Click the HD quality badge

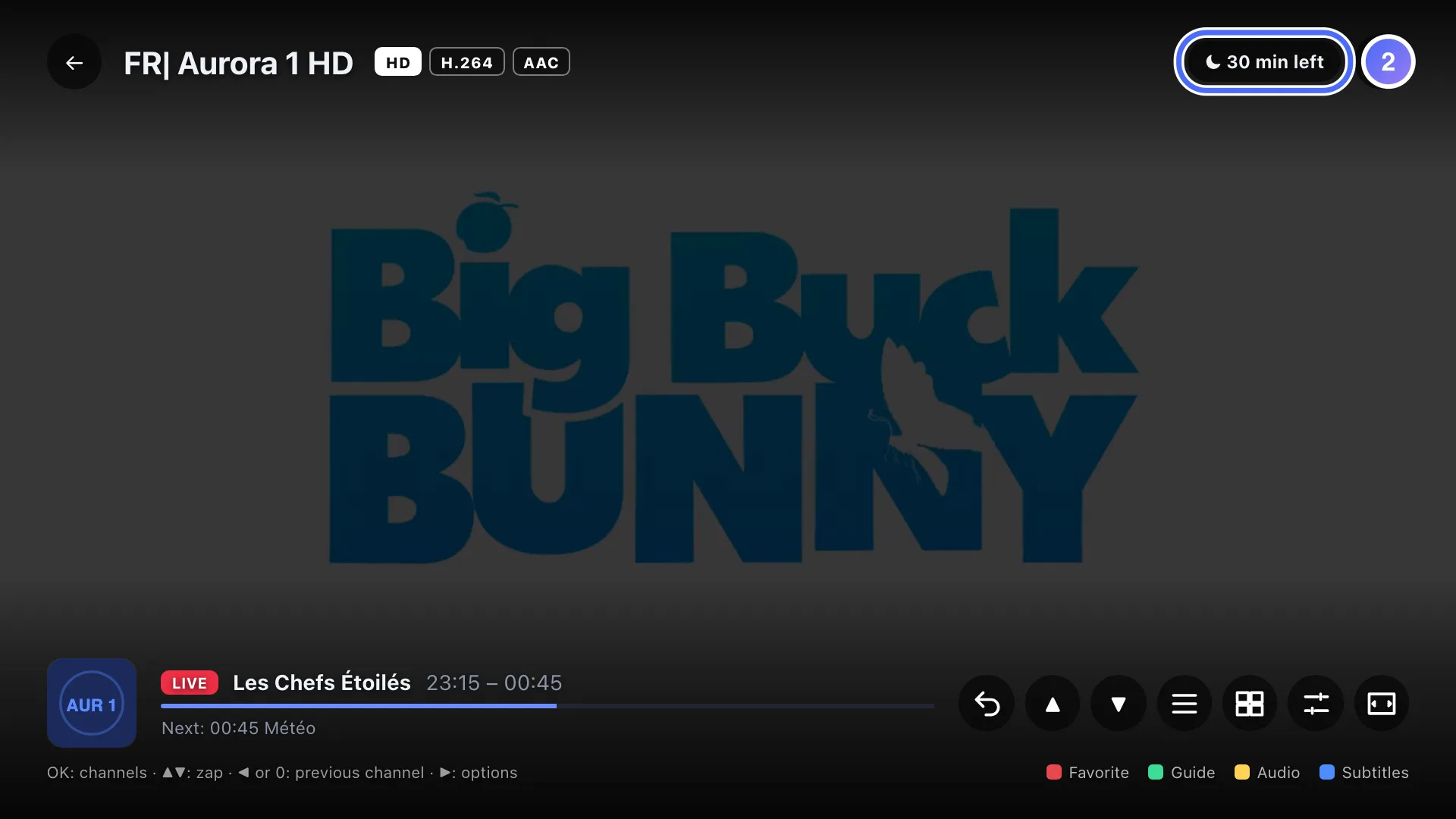[398, 62]
